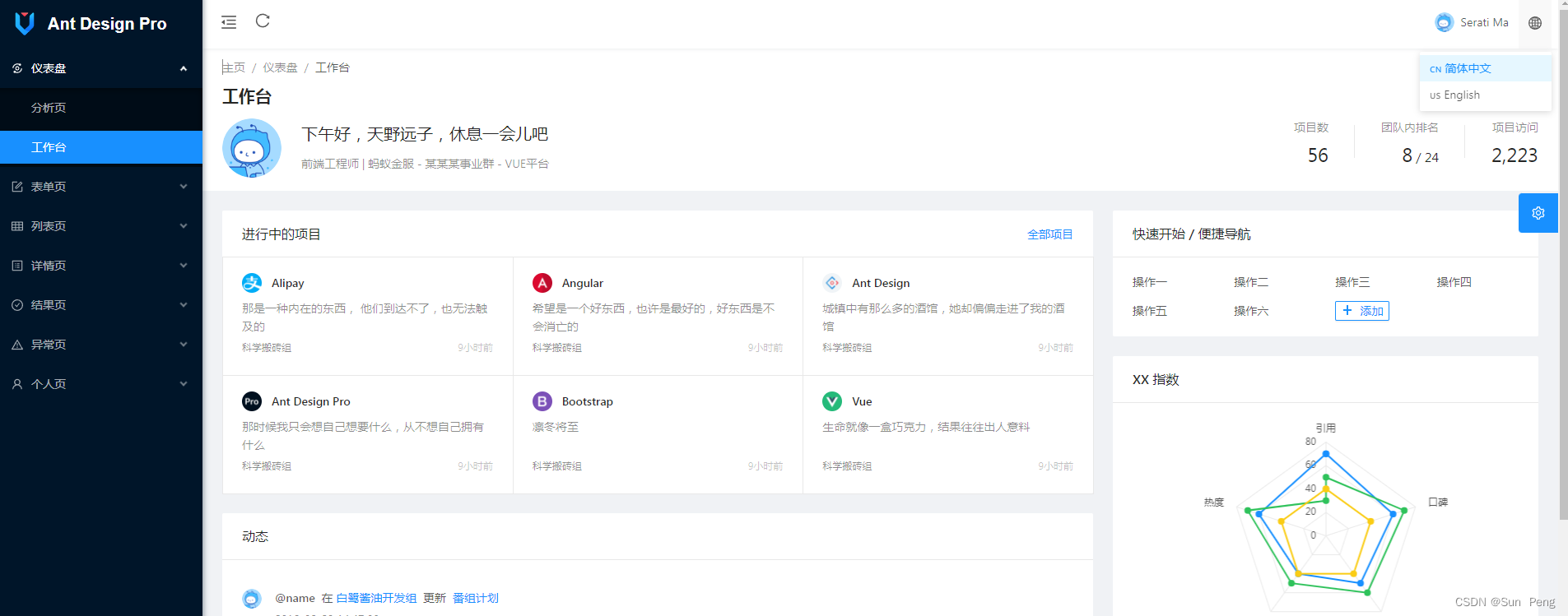Collapse sidebar with the menu fold icon
The image size is (1568, 616).
click(229, 22)
